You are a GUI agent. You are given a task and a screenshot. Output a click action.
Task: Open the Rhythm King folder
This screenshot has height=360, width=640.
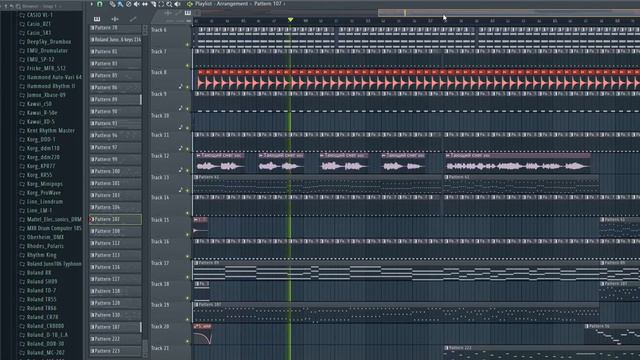click(38, 255)
